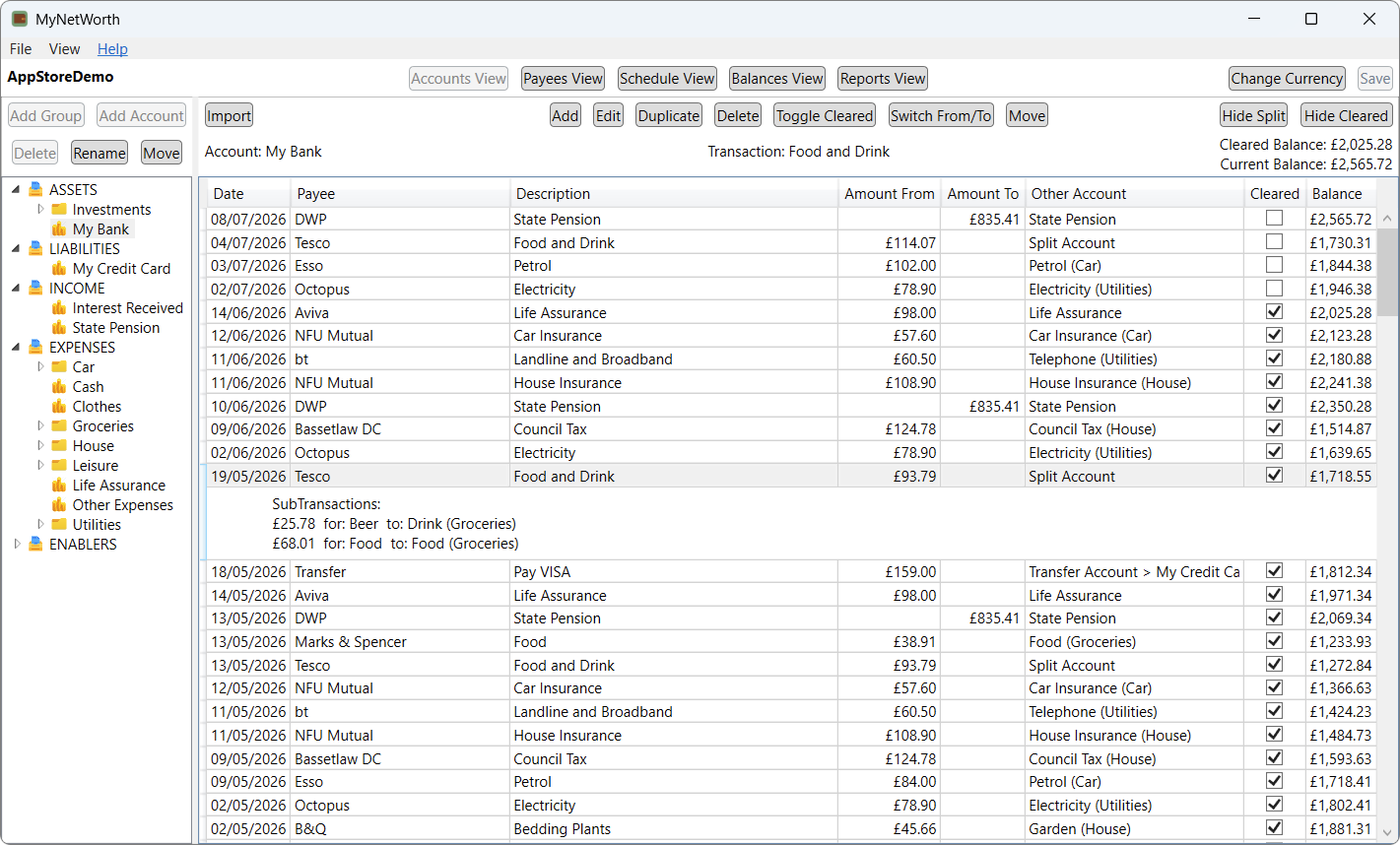The width and height of the screenshot is (1400, 845).
Task: Click the LIABILITIES group icon
Action: (36, 248)
